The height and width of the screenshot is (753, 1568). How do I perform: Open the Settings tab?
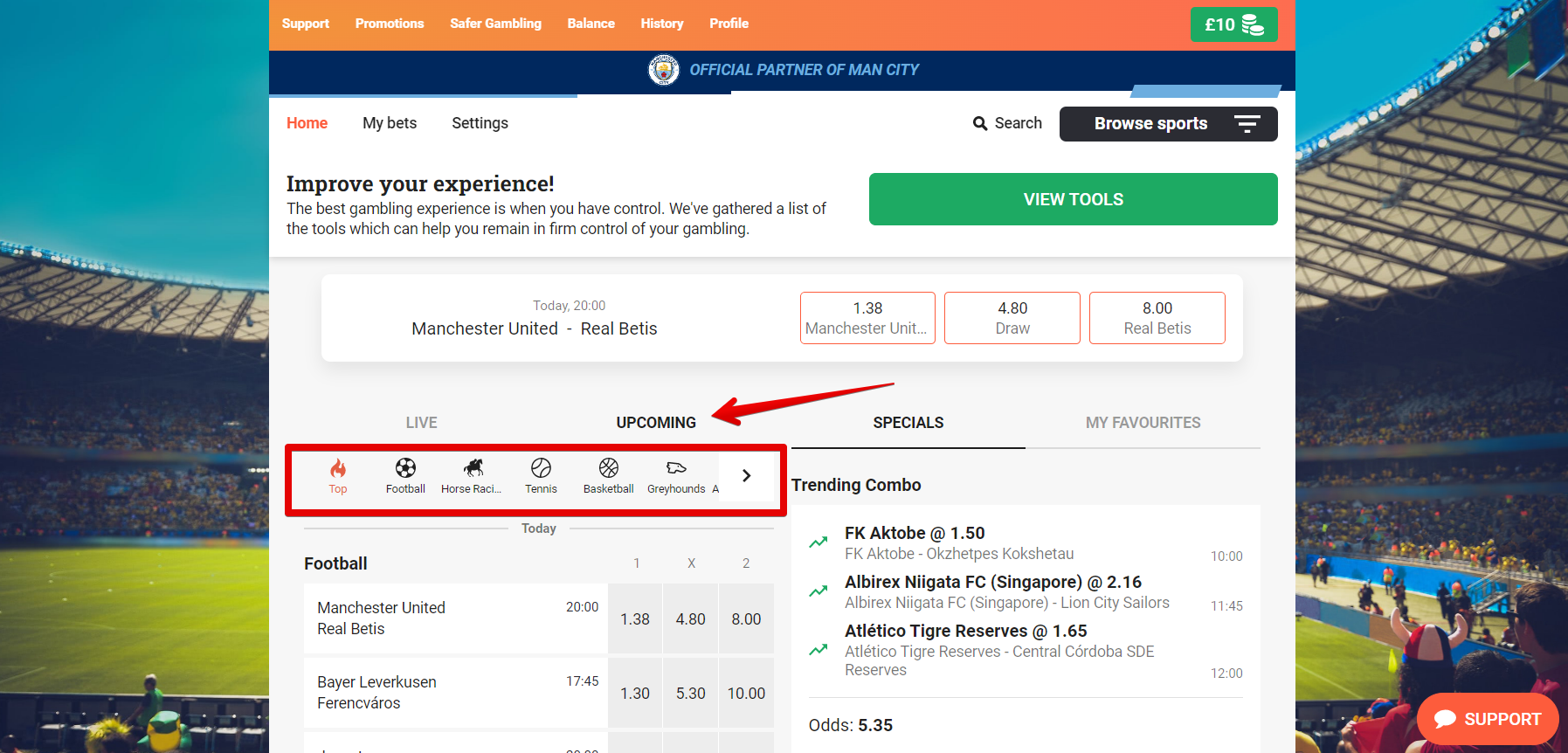point(480,123)
